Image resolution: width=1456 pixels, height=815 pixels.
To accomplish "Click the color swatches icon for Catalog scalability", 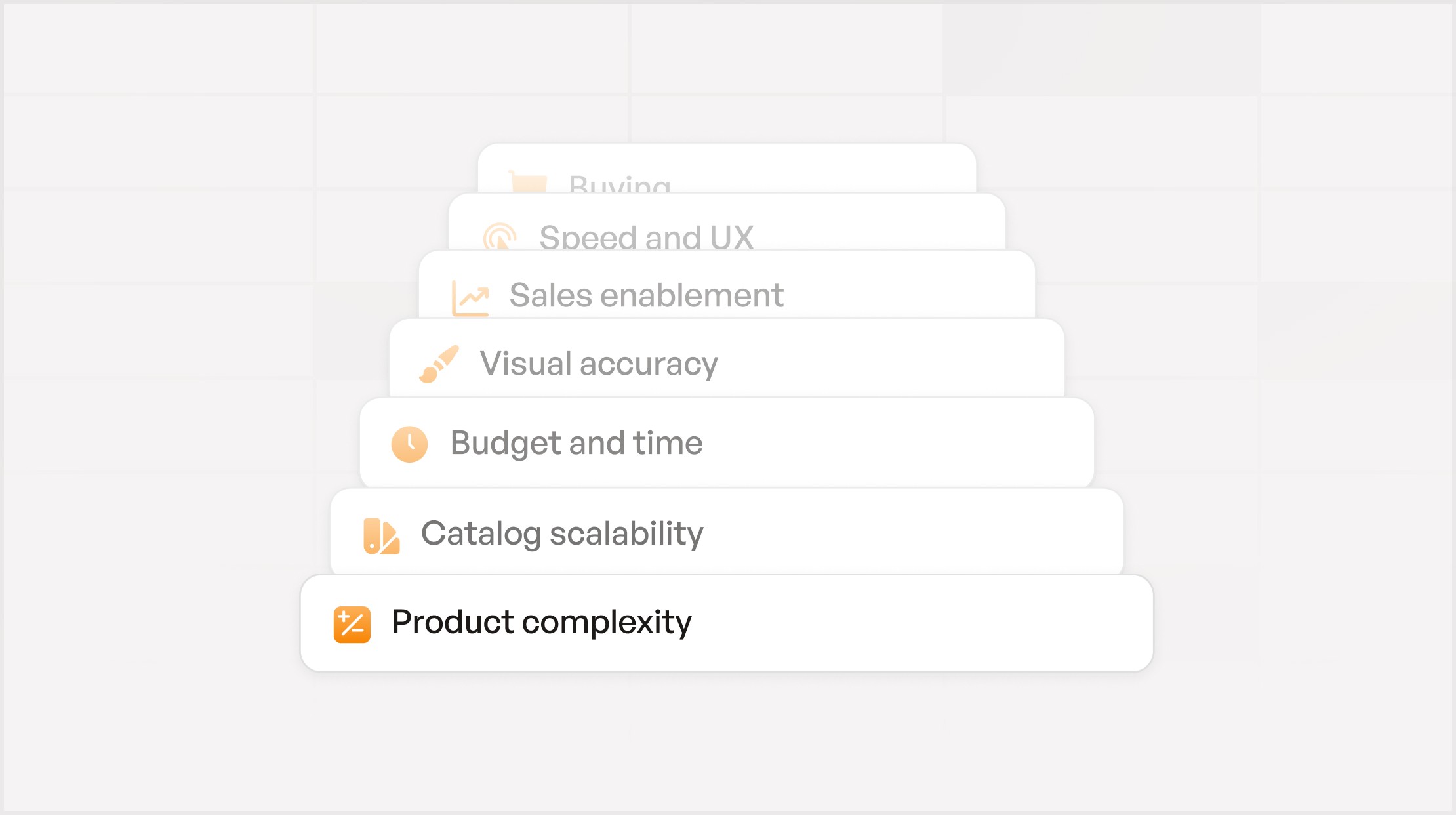I will click(381, 536).
